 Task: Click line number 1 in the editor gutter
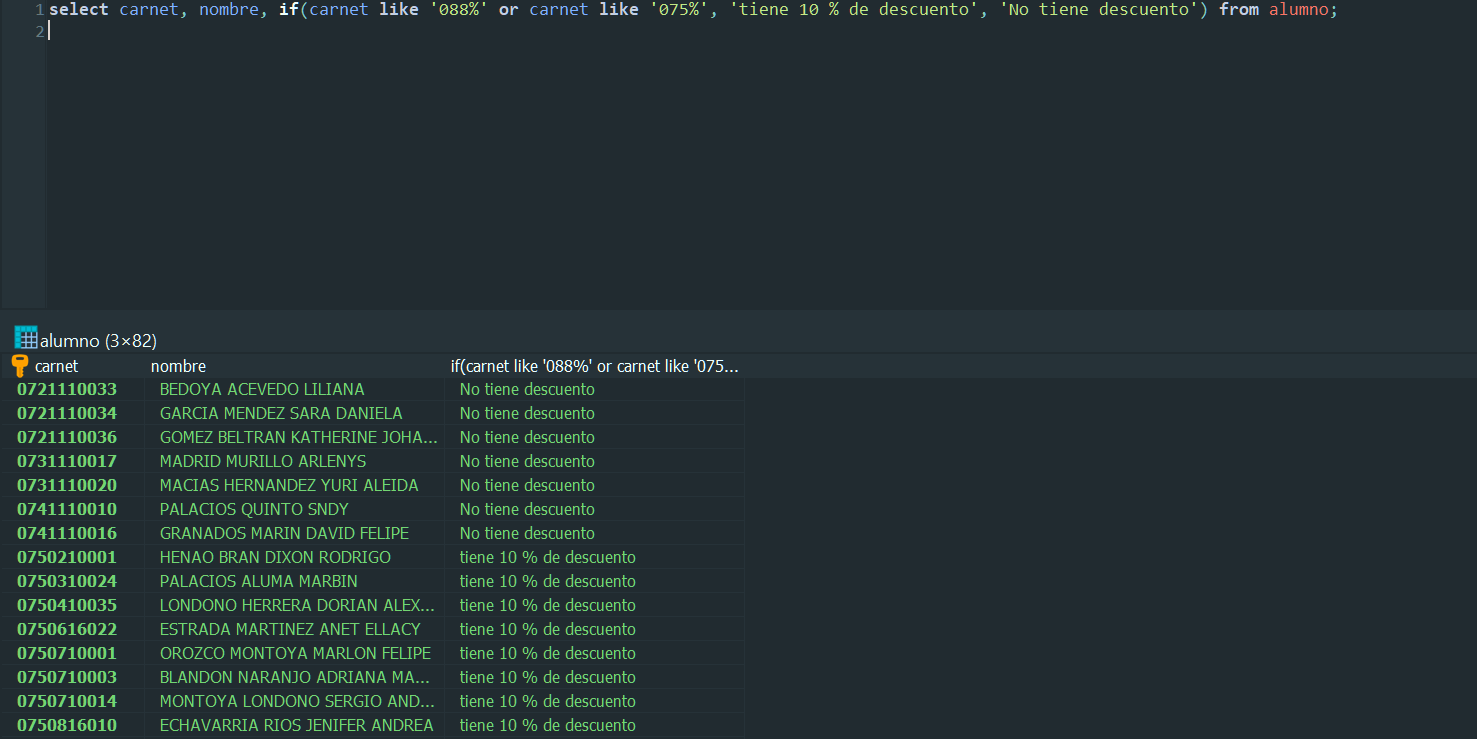[39, 9]
